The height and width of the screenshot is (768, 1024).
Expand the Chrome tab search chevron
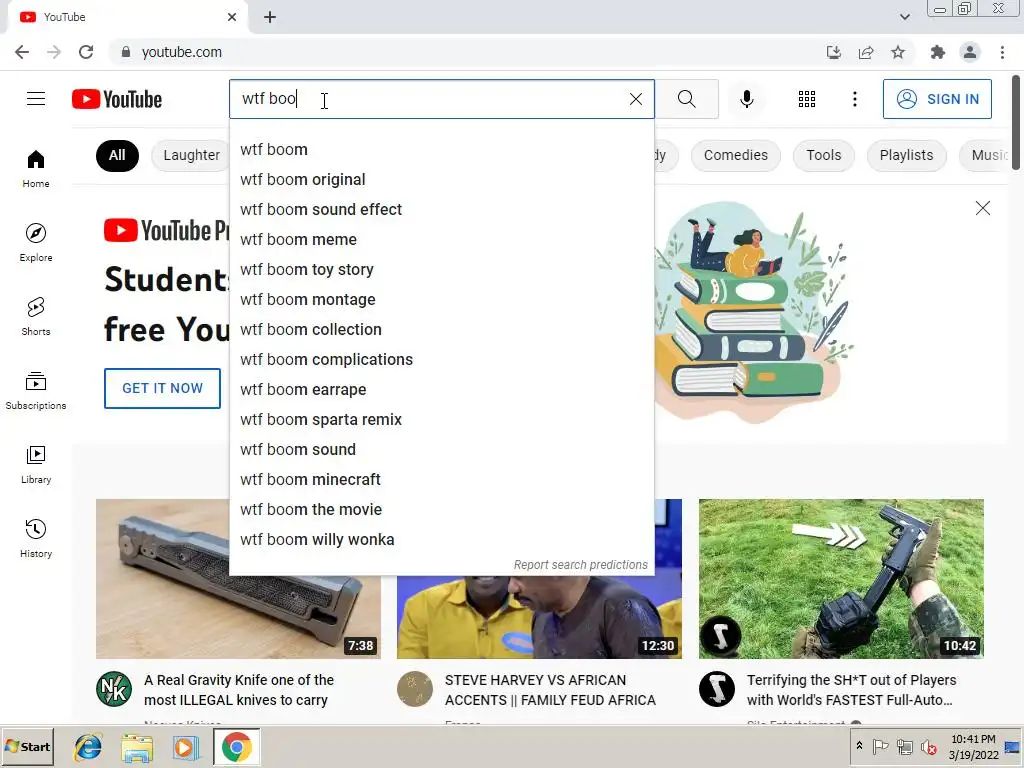pyautogui.click(x=904, y=17)
